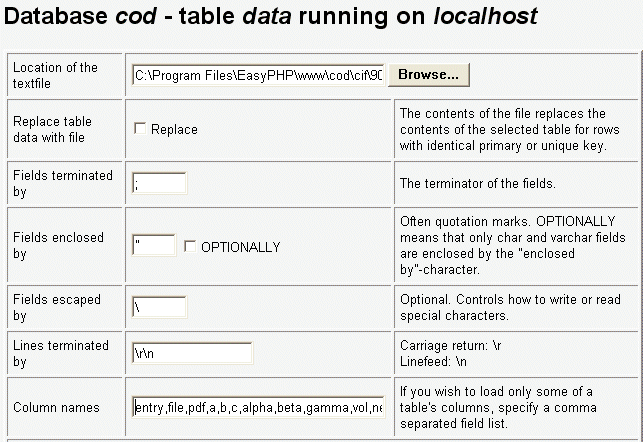Enable the Replace checkbox
The width and height of the screenshot is (643, 442).
tap(140, 129)
